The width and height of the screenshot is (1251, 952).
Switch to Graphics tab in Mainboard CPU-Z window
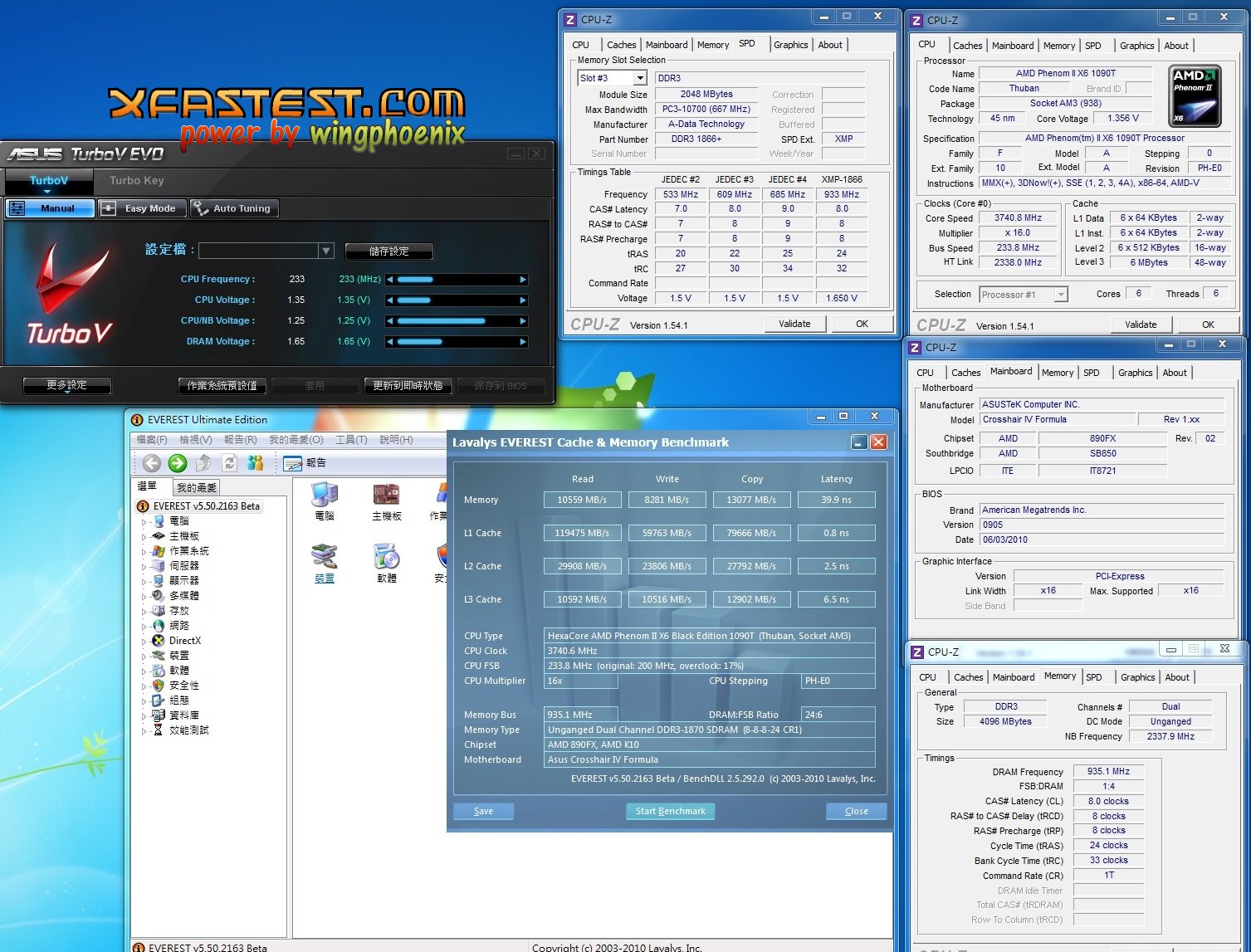1135,373
